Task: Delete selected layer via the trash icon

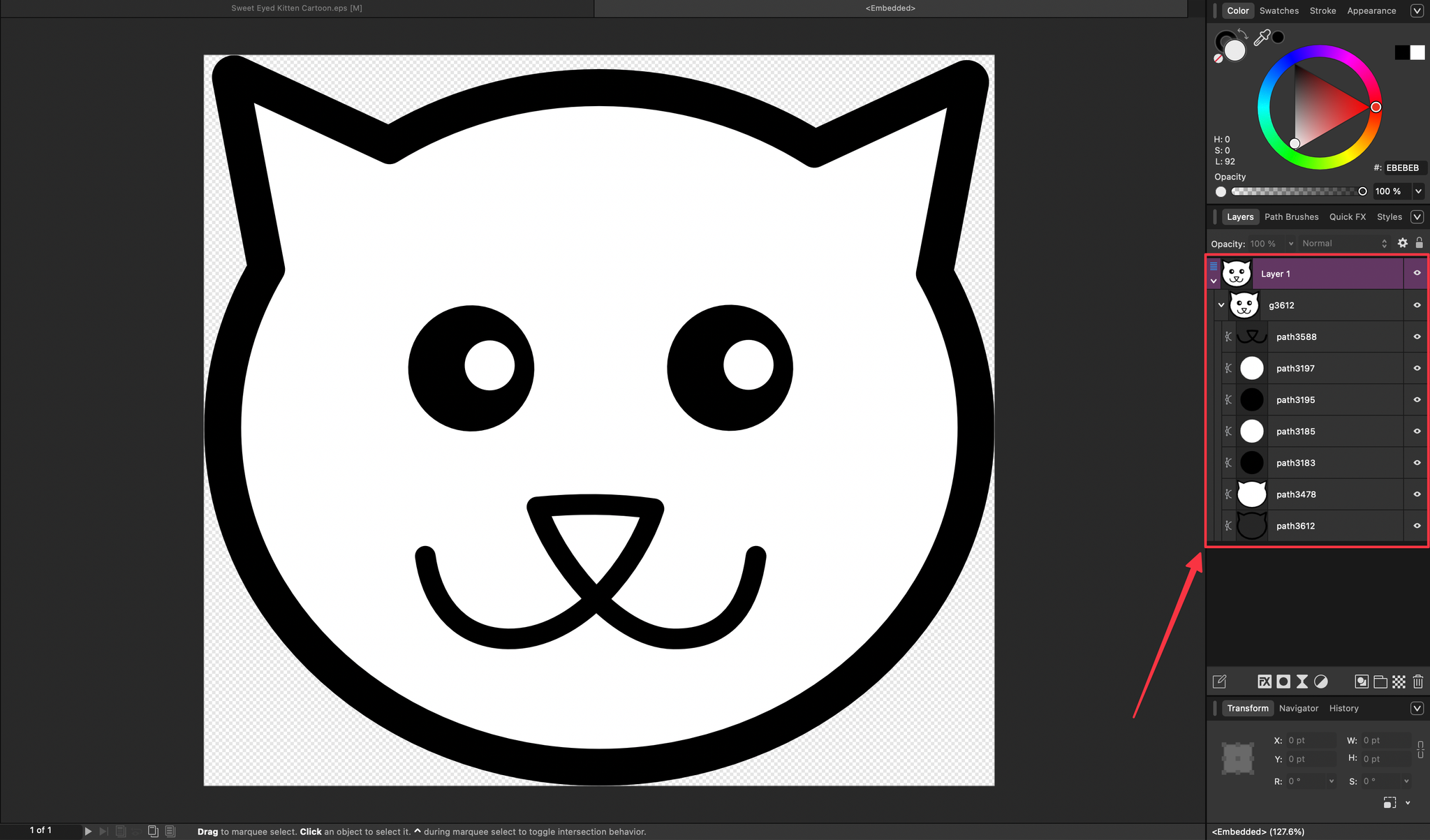Action: [x=1418, y=682]
